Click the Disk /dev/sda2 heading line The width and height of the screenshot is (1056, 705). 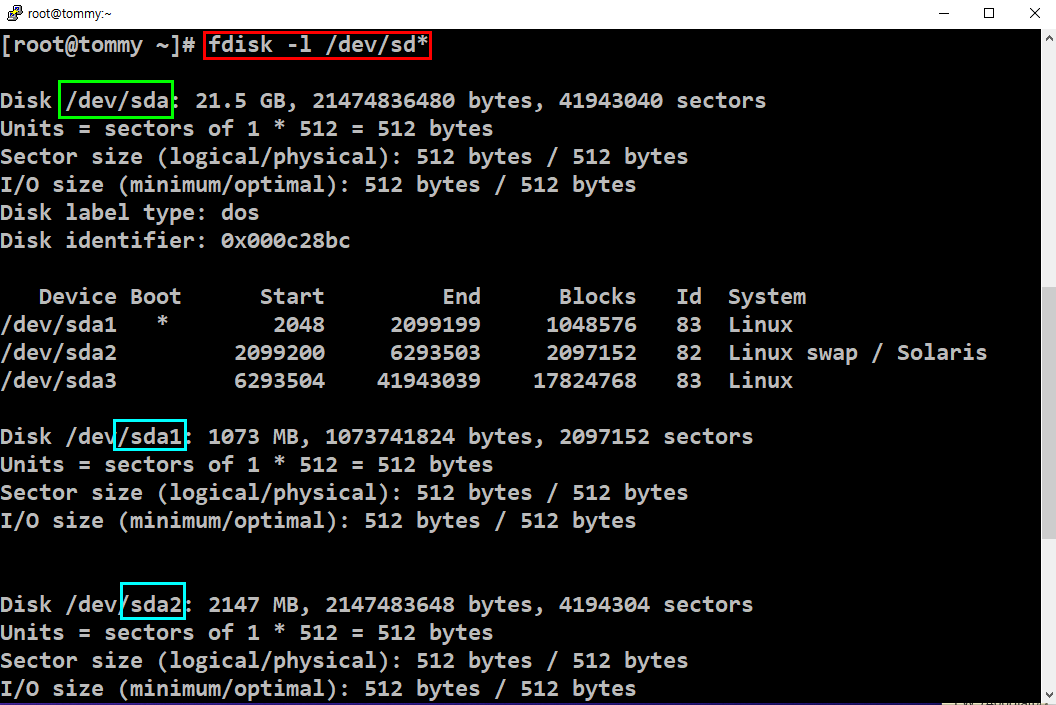click(x=376, y=604)
